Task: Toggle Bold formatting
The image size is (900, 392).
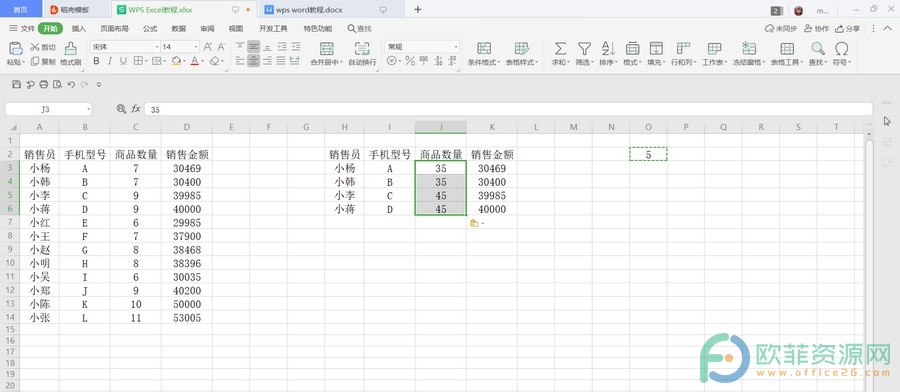Action: click(96, 61)
